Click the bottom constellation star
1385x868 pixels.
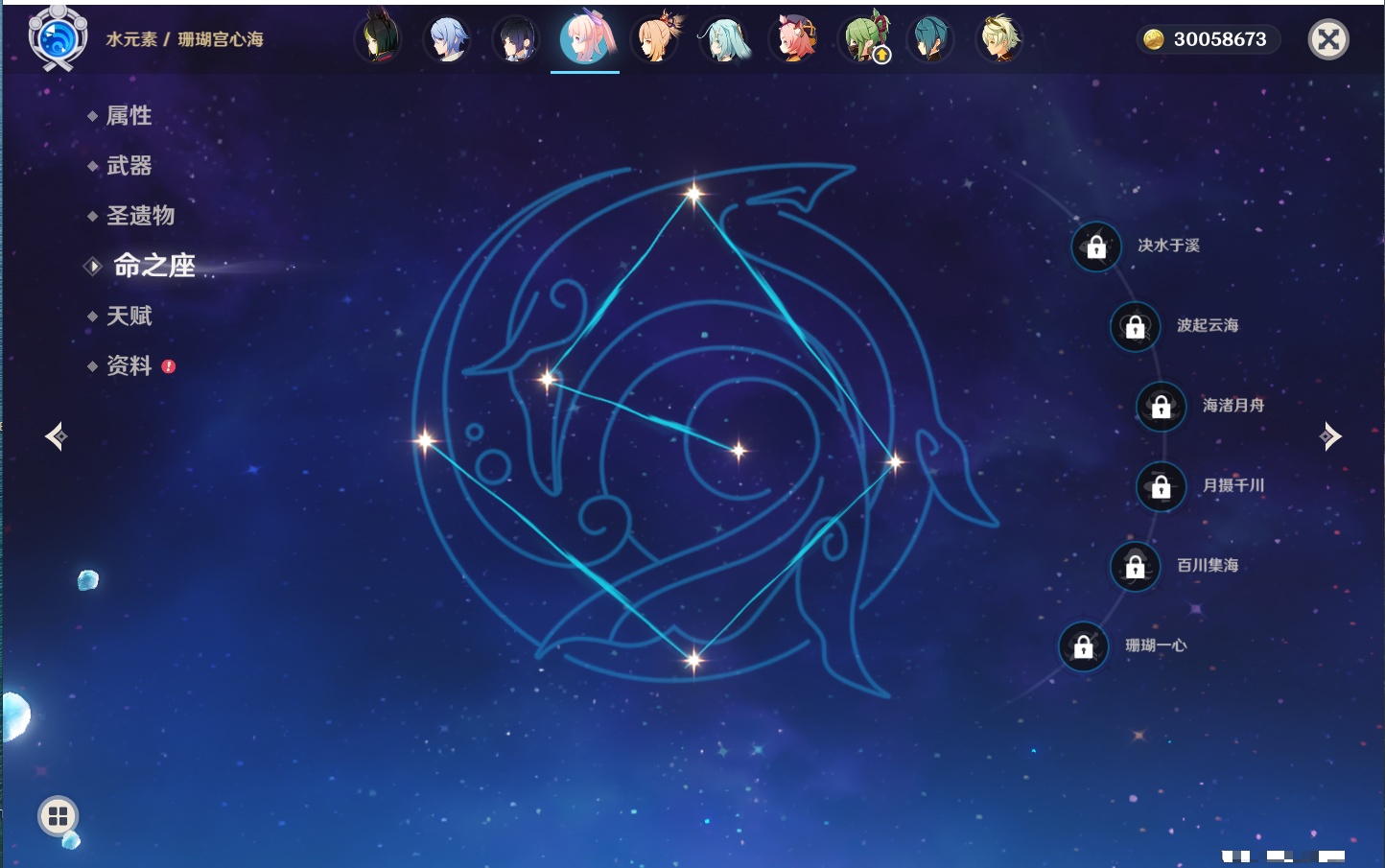pyautogui.click(x=693, y=659)
